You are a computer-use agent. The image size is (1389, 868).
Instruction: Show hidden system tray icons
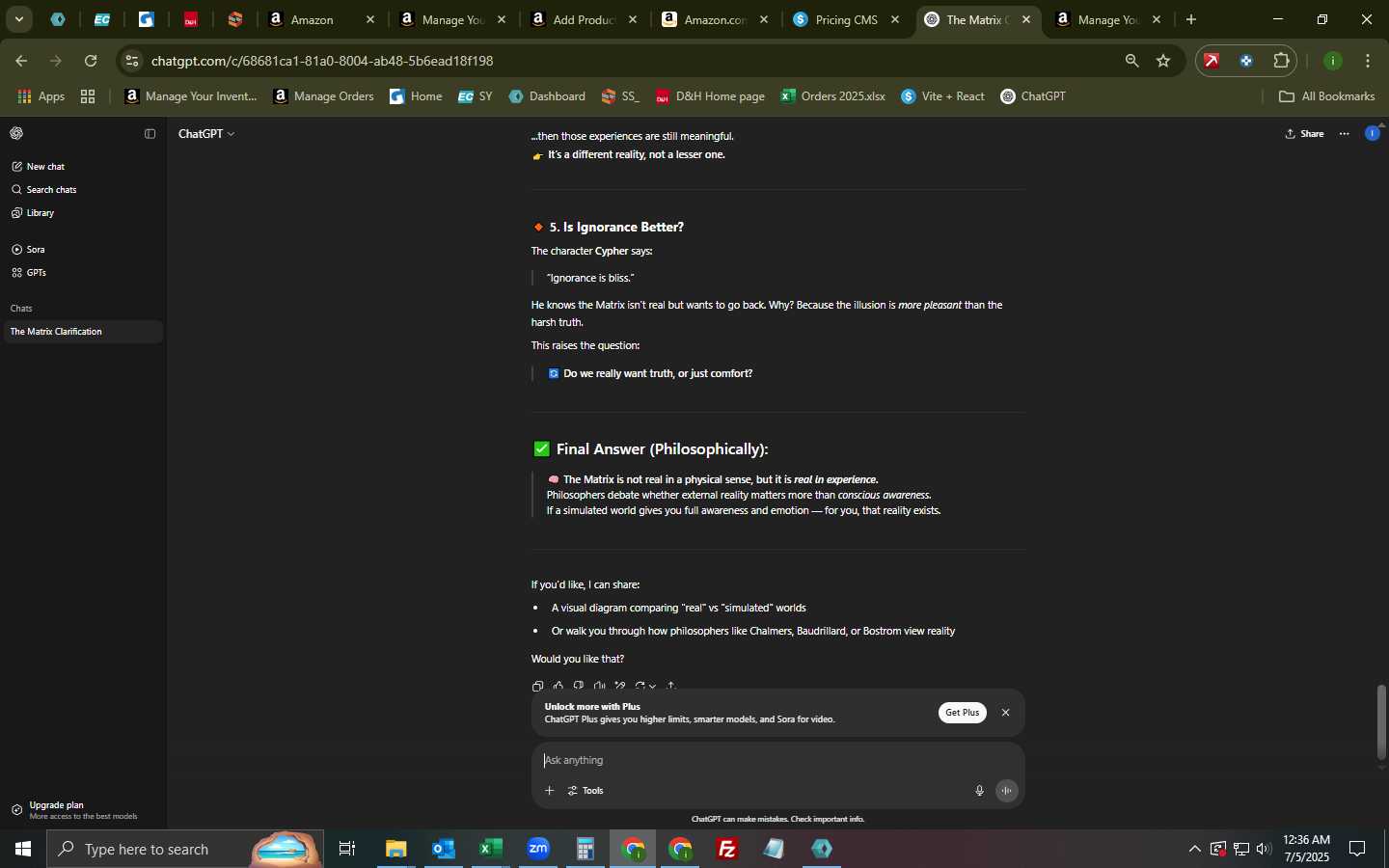1194,849
